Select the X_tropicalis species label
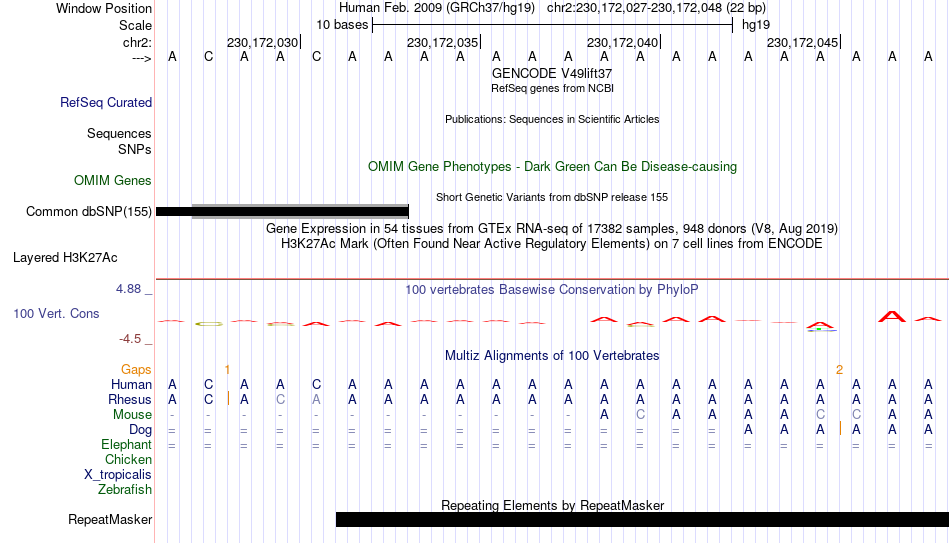Screen dimensions: 950x543 pos(118,475)
